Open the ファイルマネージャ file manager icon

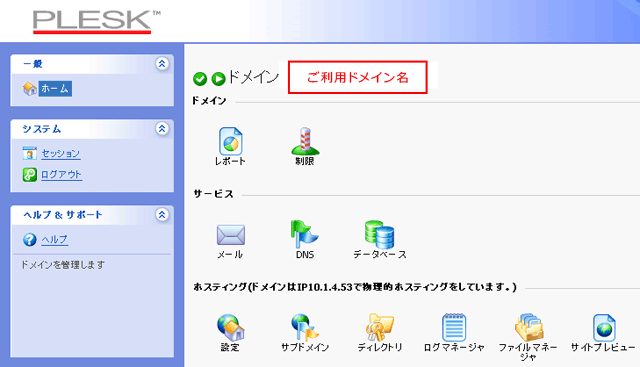point(529,327)
